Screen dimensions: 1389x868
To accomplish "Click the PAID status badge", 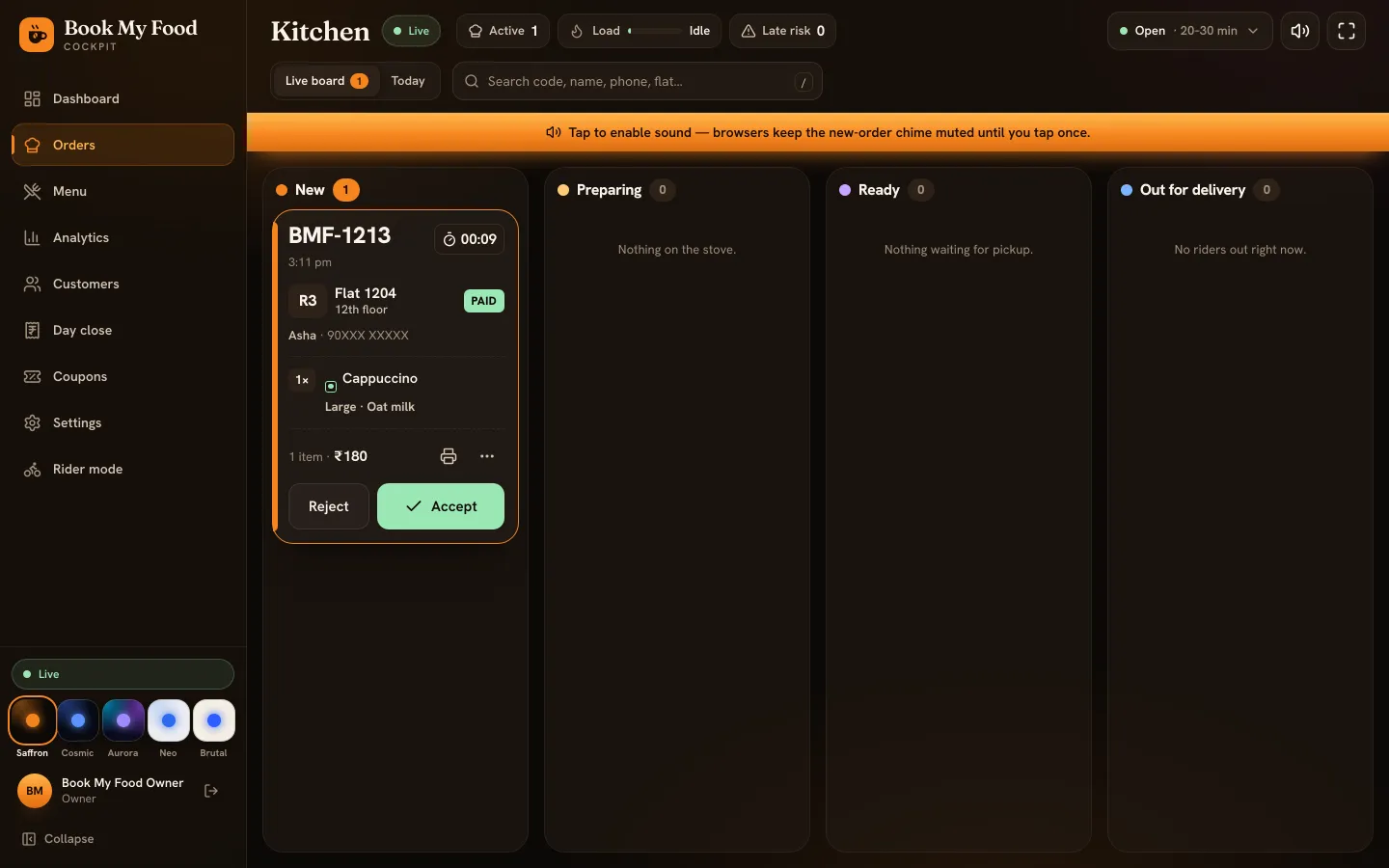I will [x=484, y=301].
